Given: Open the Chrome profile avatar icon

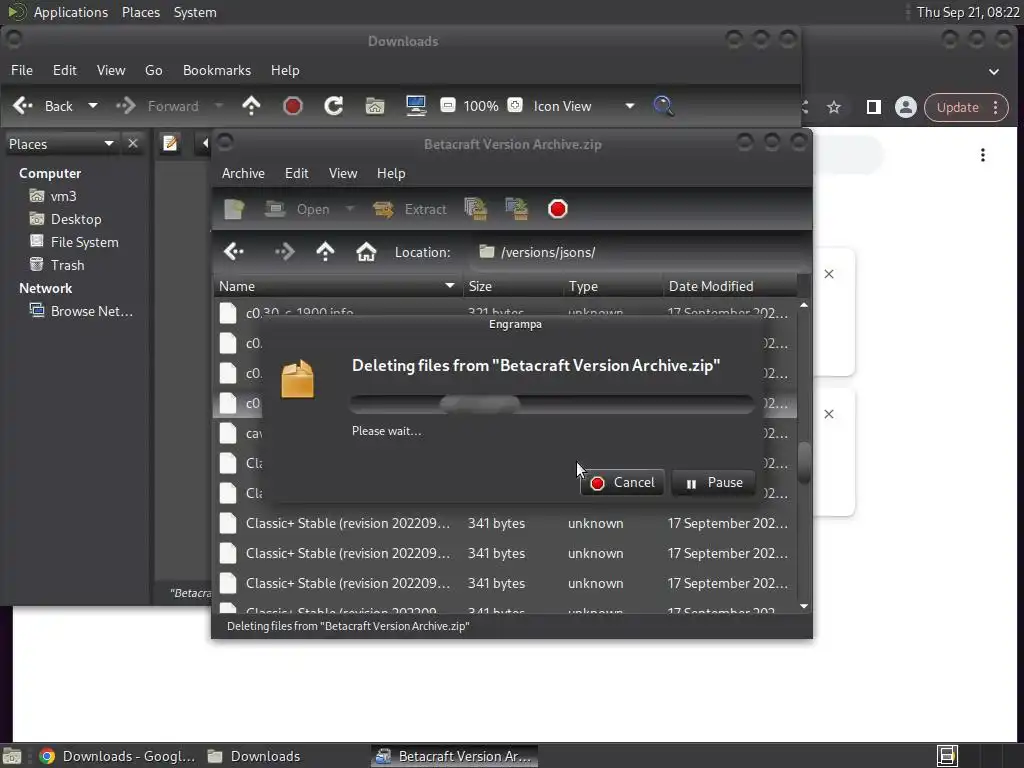Looking at the screenshot, I should [906, 107].
